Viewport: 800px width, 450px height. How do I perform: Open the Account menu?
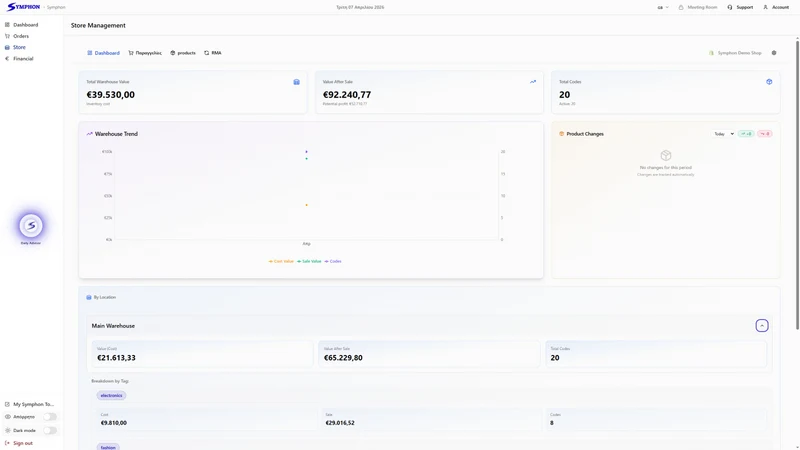coord(780,7)
